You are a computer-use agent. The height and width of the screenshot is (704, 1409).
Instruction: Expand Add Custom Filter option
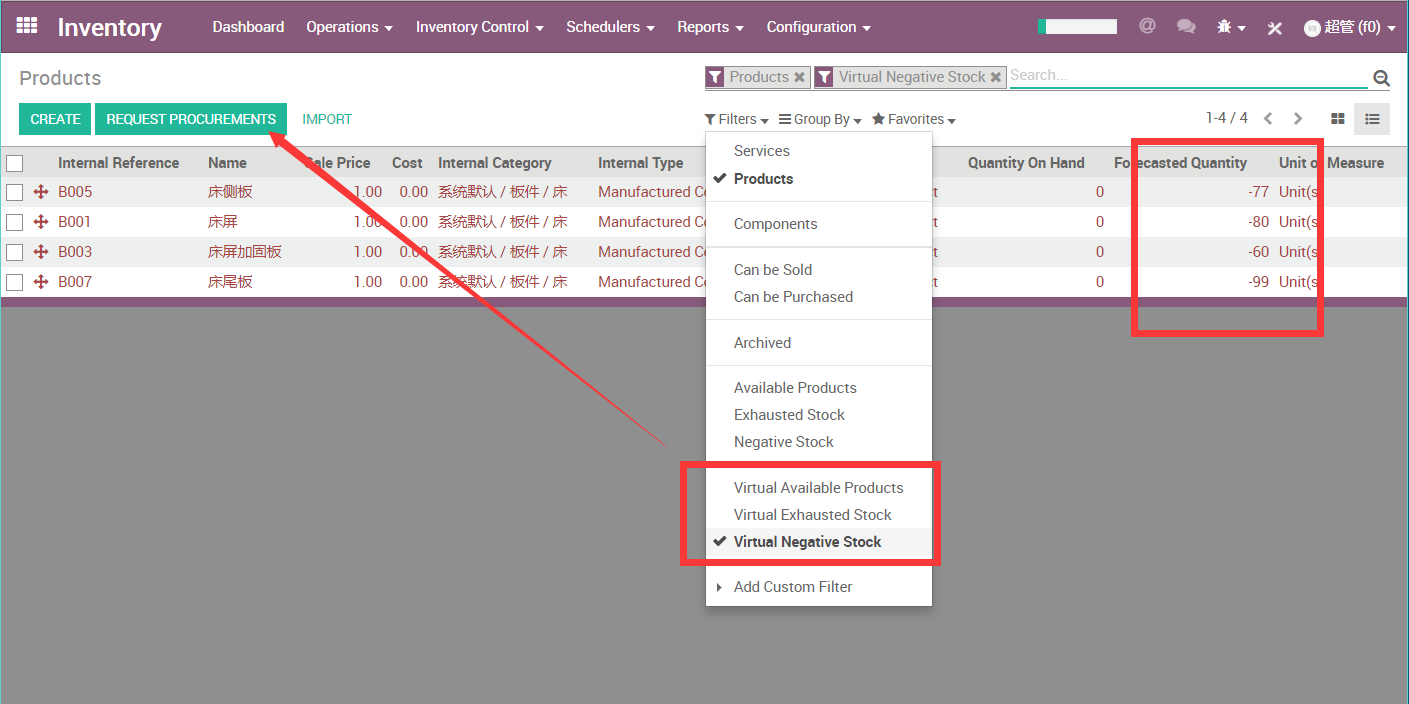coord(792,587)
